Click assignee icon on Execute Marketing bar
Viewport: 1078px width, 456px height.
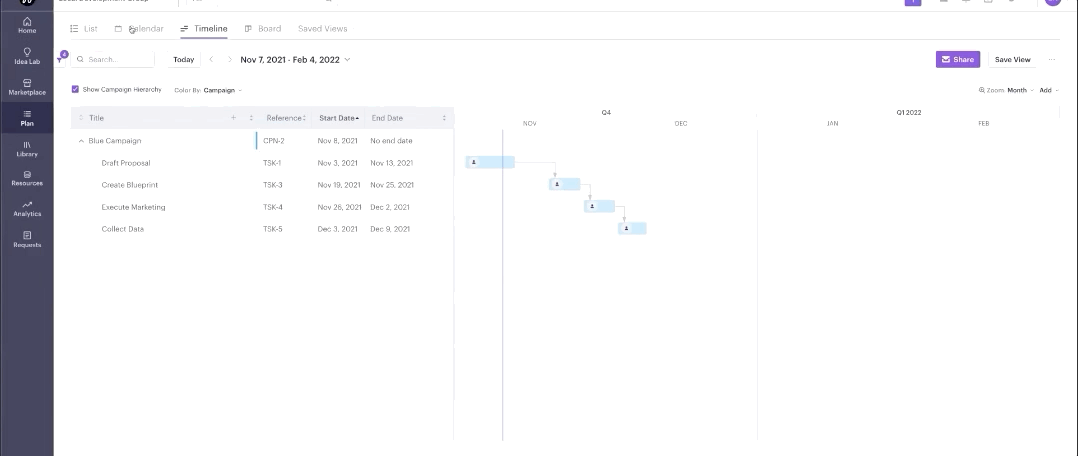coord(592,206)
